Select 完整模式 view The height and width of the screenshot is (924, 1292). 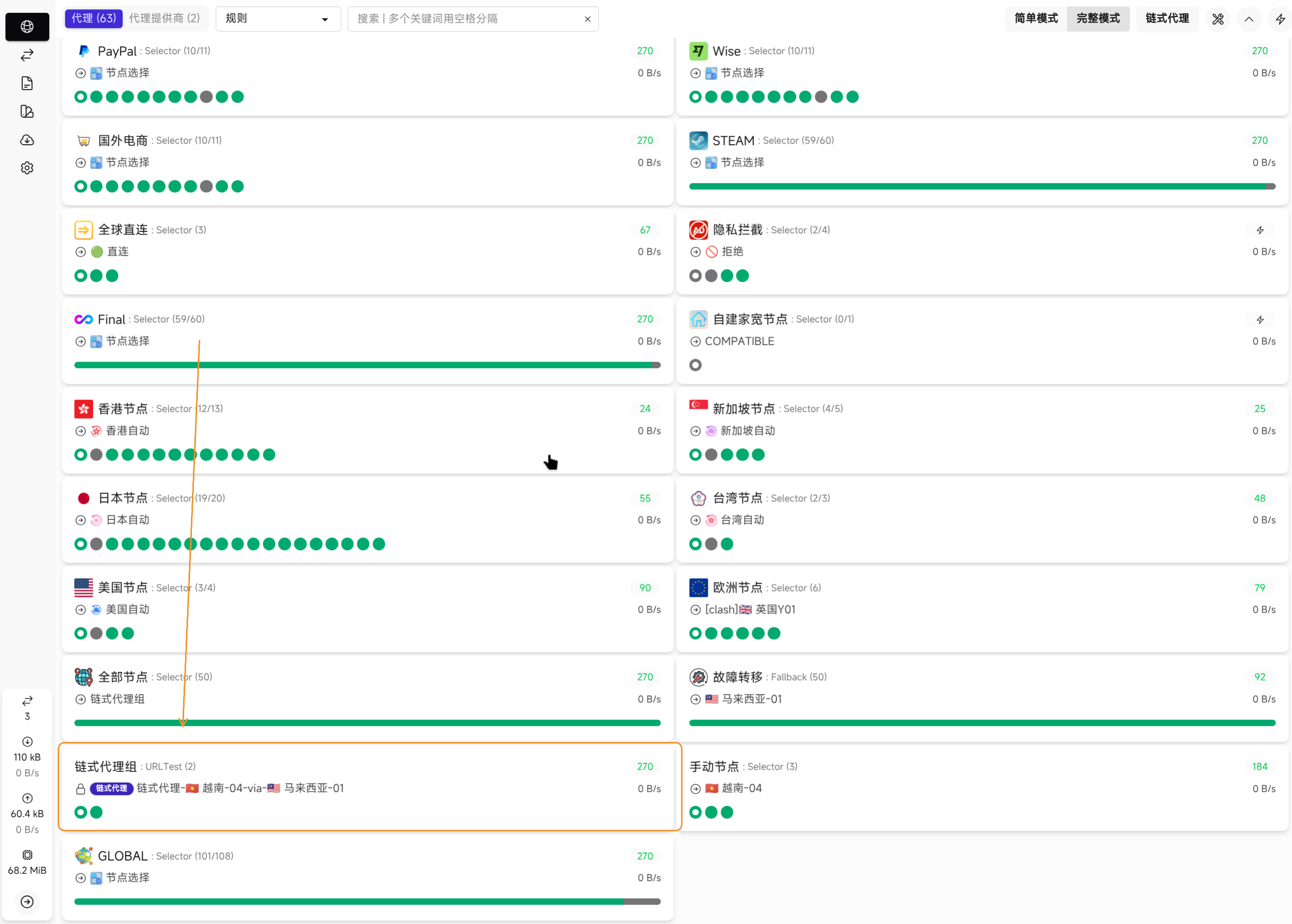point(1098,19)
